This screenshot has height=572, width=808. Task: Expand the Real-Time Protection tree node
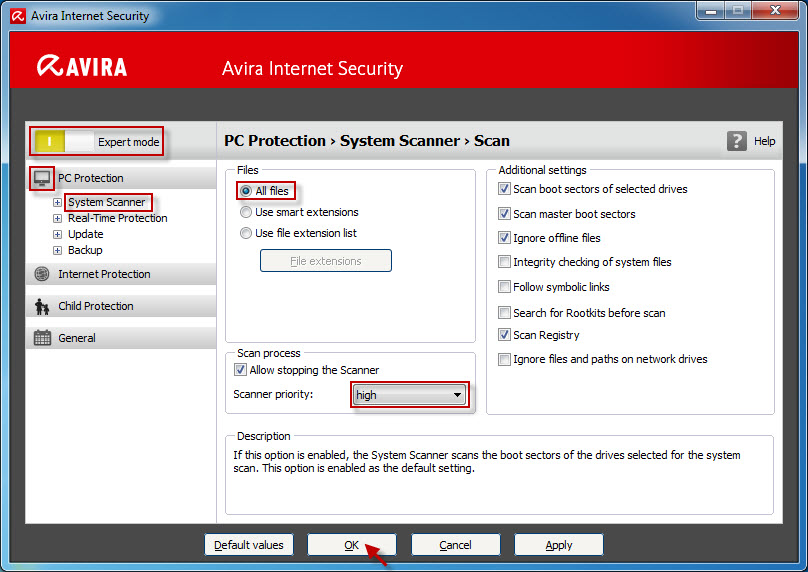57,218
